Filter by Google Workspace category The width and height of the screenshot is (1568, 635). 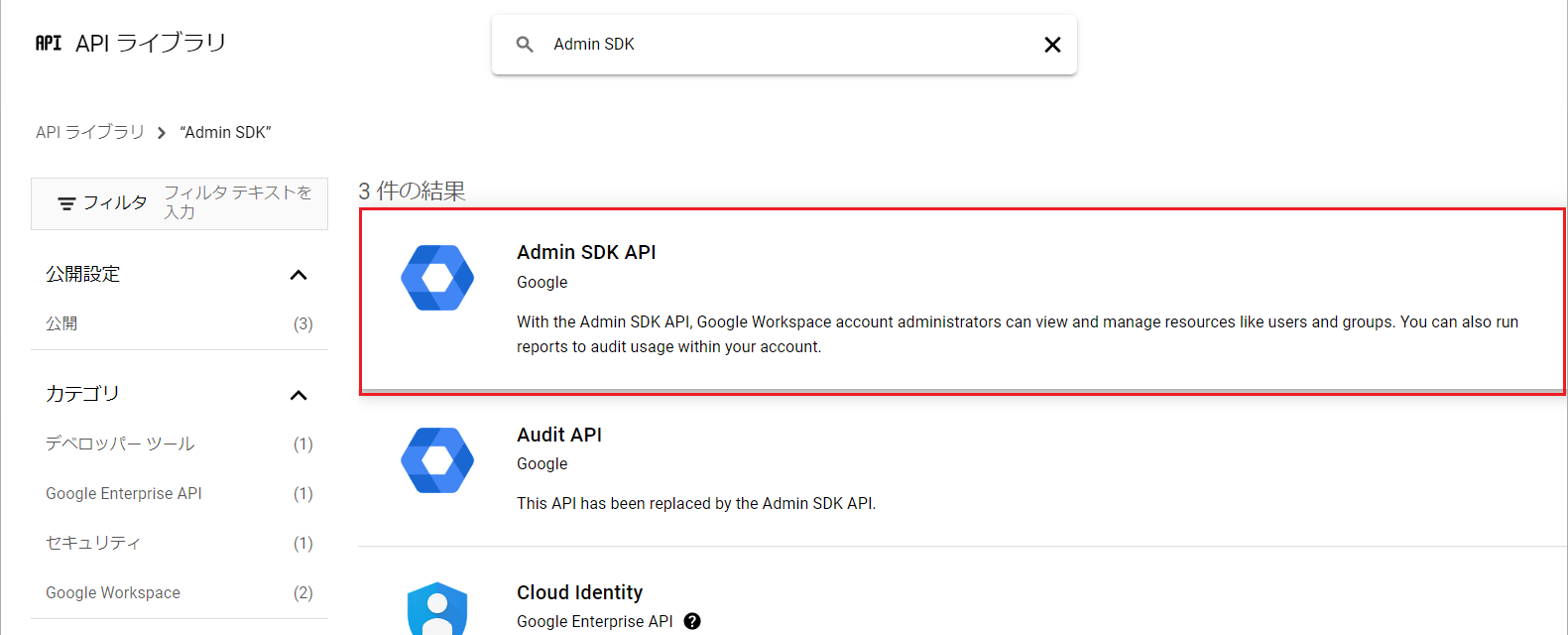[113, 592]
